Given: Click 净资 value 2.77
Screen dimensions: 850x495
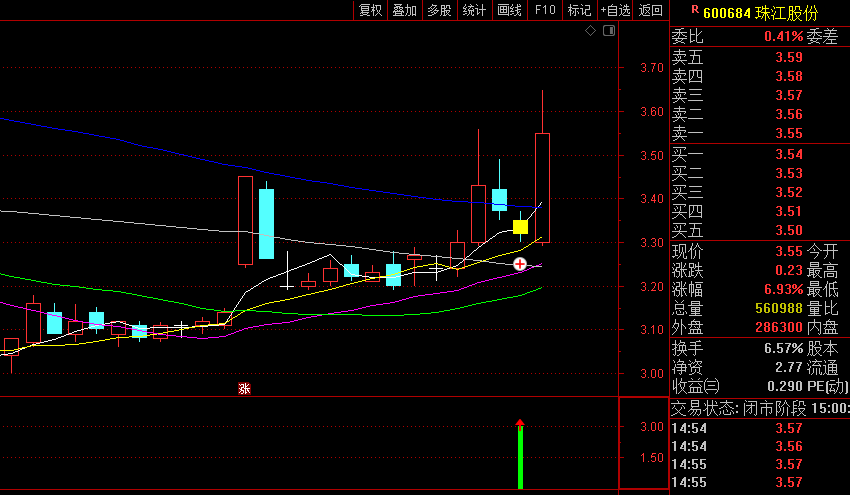Looking at the screenshot, I should click(x=789, y=367).
